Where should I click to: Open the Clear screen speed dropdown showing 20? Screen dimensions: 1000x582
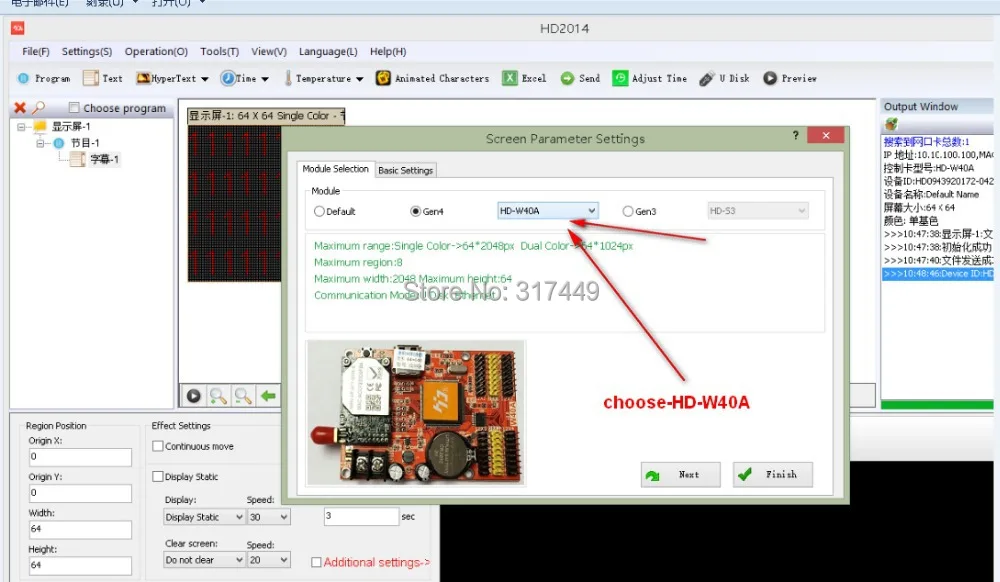coord(269,560)
